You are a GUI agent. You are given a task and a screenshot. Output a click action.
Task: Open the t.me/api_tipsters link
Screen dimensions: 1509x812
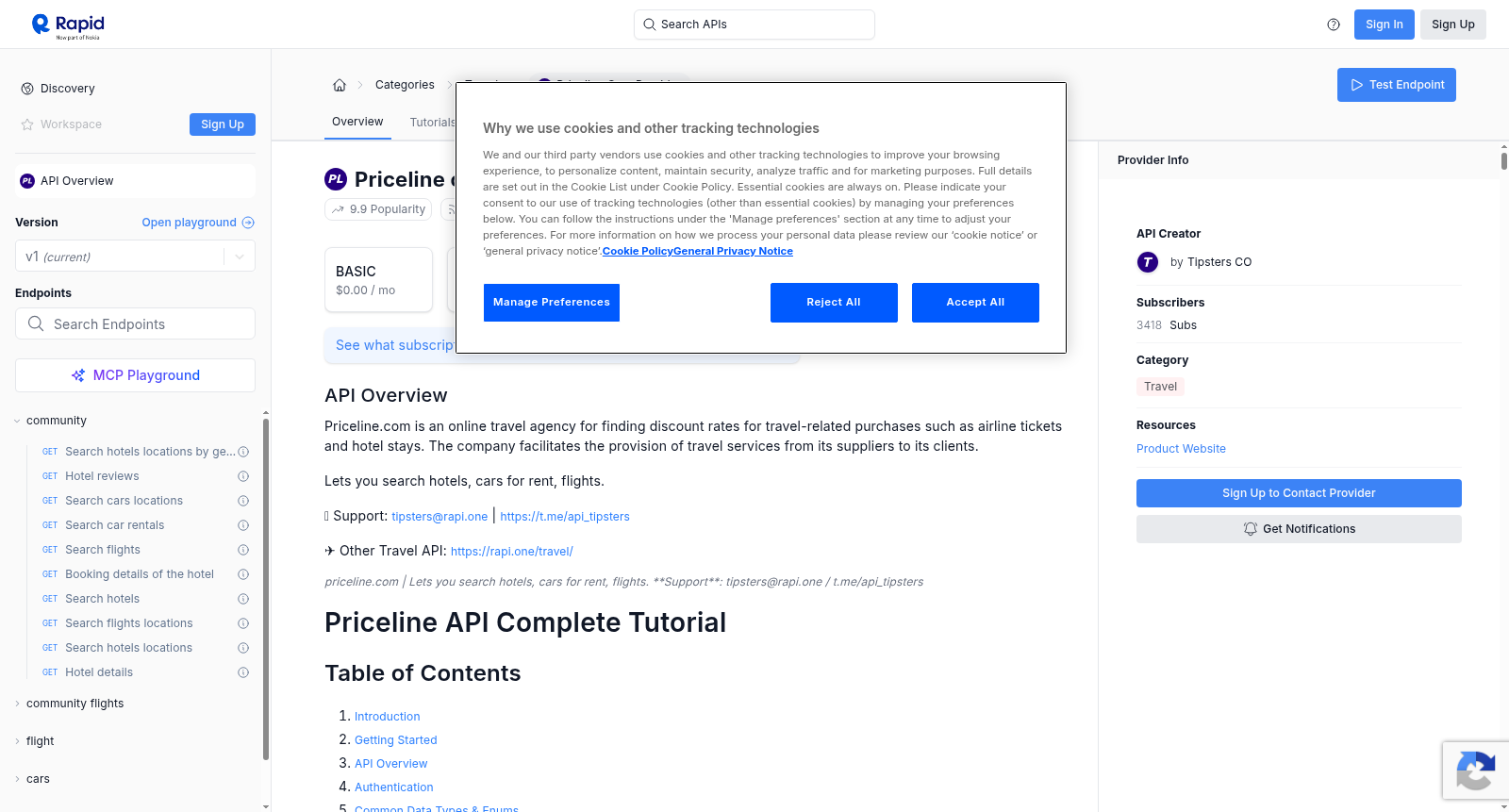565,517
